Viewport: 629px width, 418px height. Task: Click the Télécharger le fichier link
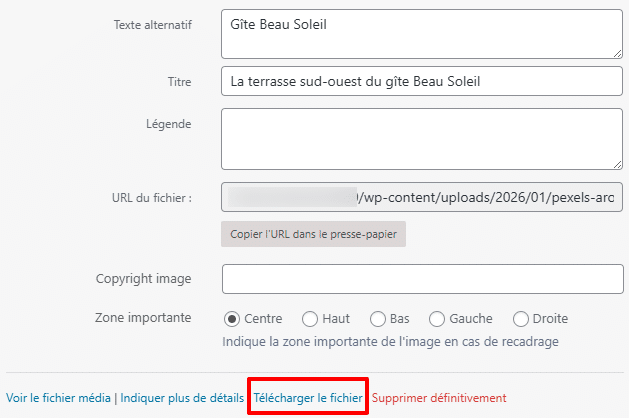tap(308, 398)
